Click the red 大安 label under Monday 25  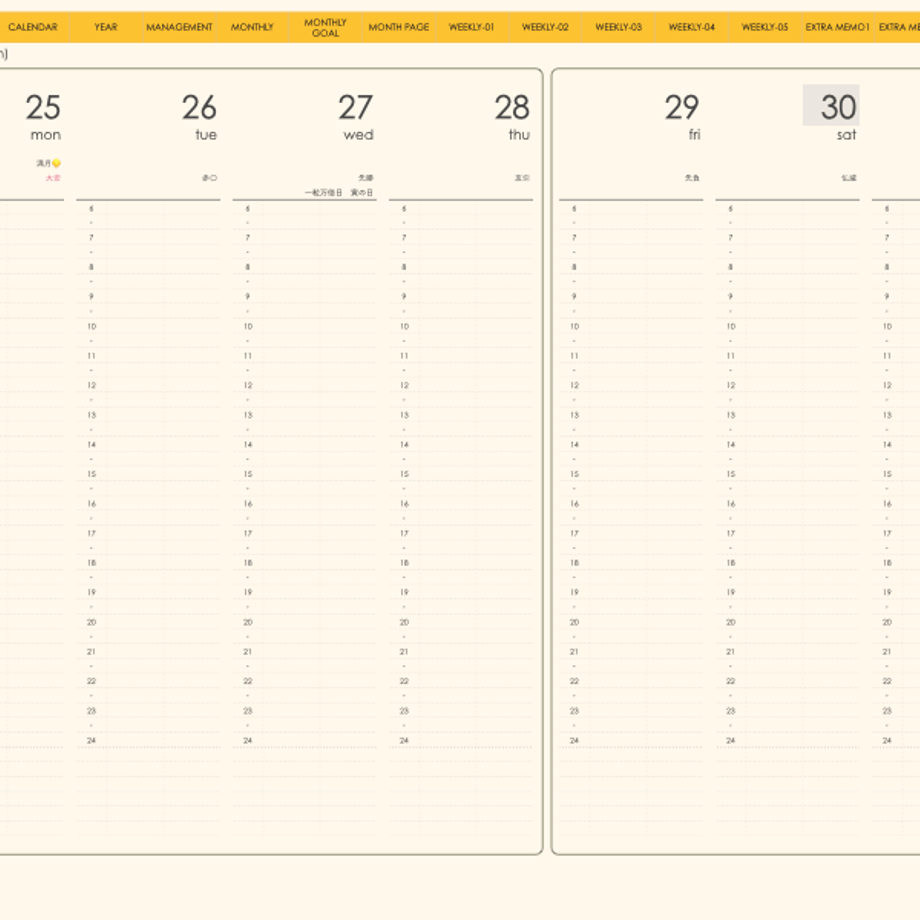pyautogui.click(x=53, y=178)
